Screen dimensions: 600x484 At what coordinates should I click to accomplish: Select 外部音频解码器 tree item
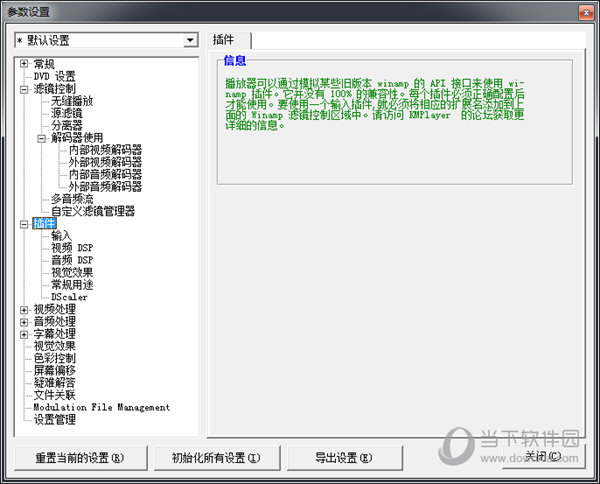pyautogui.click(x=105, y=187)
